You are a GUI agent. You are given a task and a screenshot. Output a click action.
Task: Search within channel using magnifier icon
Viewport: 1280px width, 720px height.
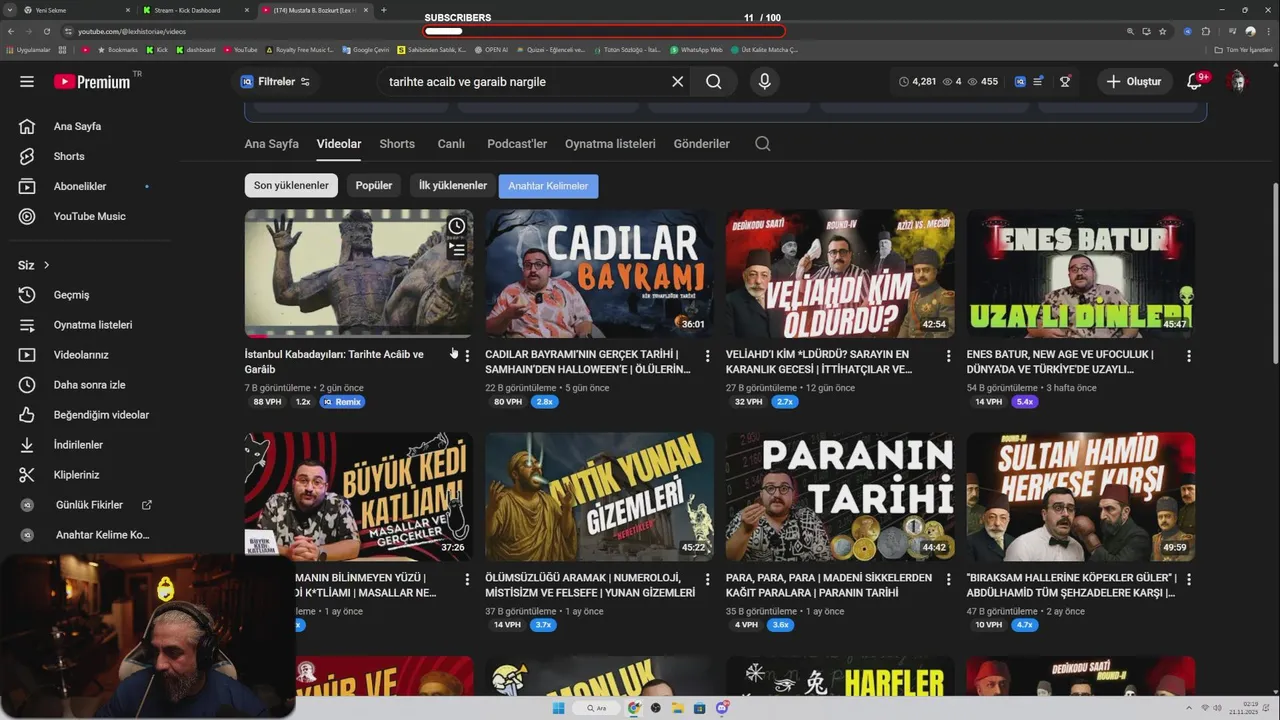pyautogui.click(x=763, y=144)
